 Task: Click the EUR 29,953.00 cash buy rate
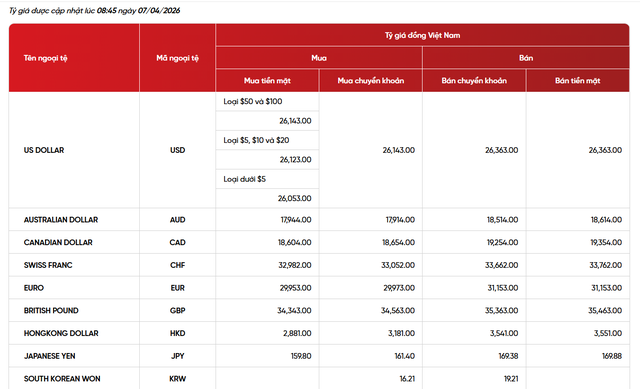click(x=296, y=288)
